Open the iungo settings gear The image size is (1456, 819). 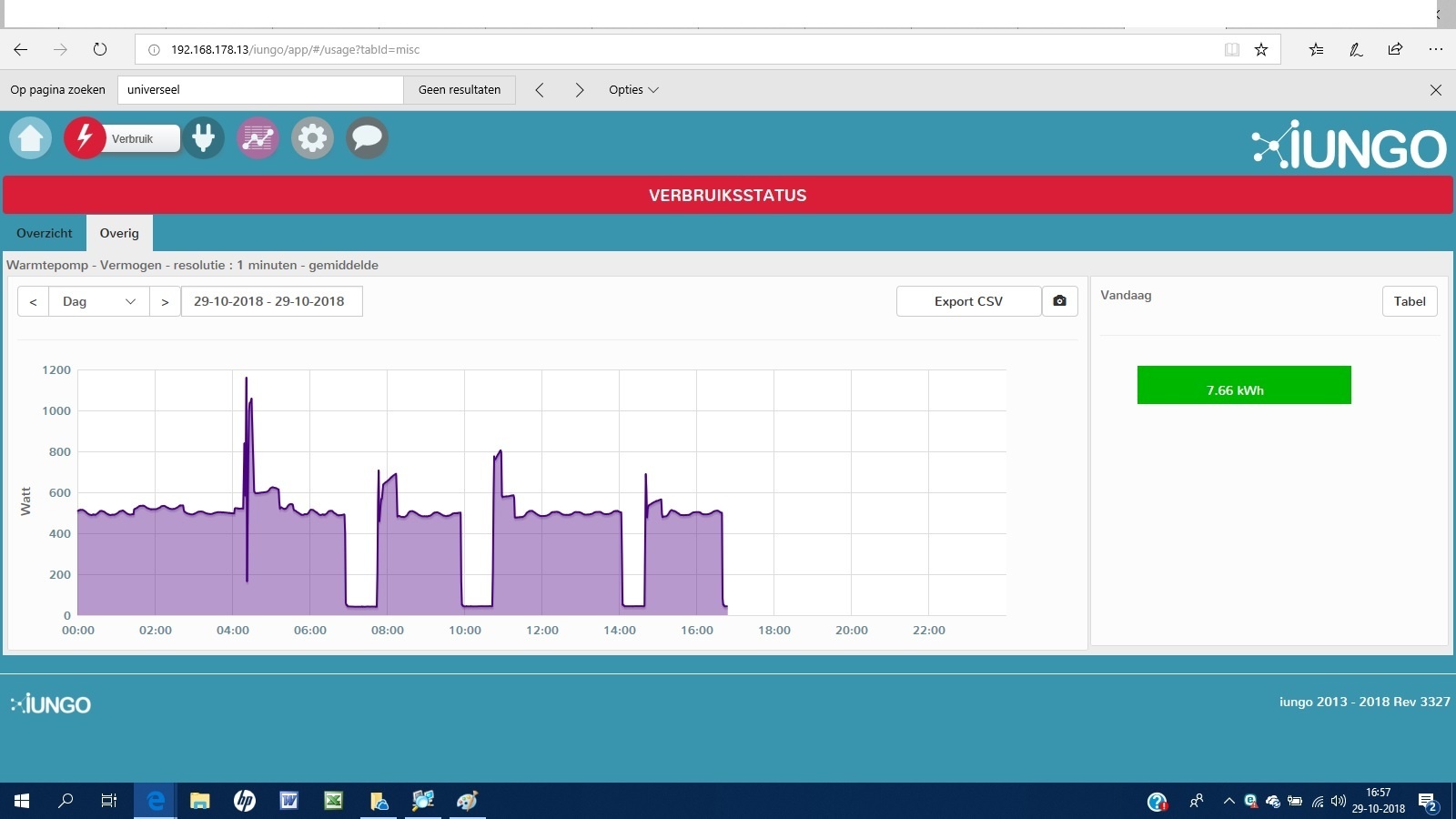(312, 138)
